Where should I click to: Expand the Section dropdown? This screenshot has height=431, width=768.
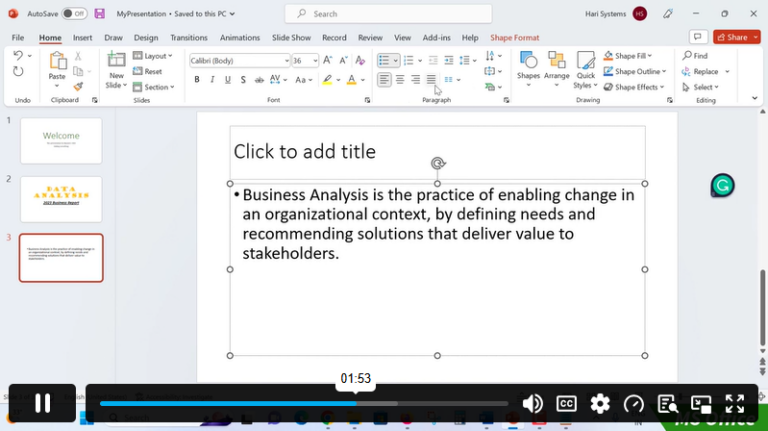(x=153, y=87)
